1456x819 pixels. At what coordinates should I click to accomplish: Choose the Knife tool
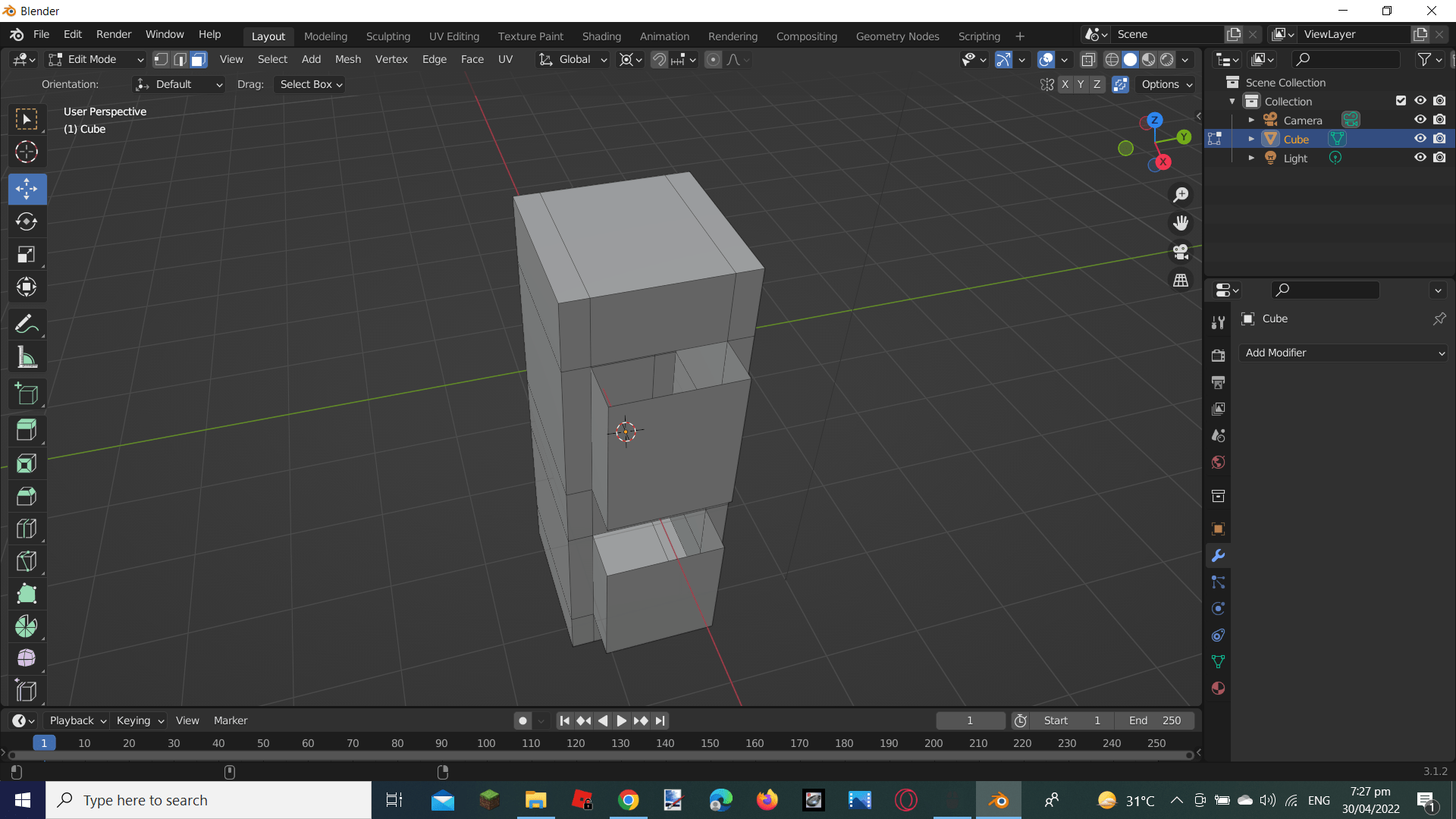pyautogui.click(x=27, y=561)
